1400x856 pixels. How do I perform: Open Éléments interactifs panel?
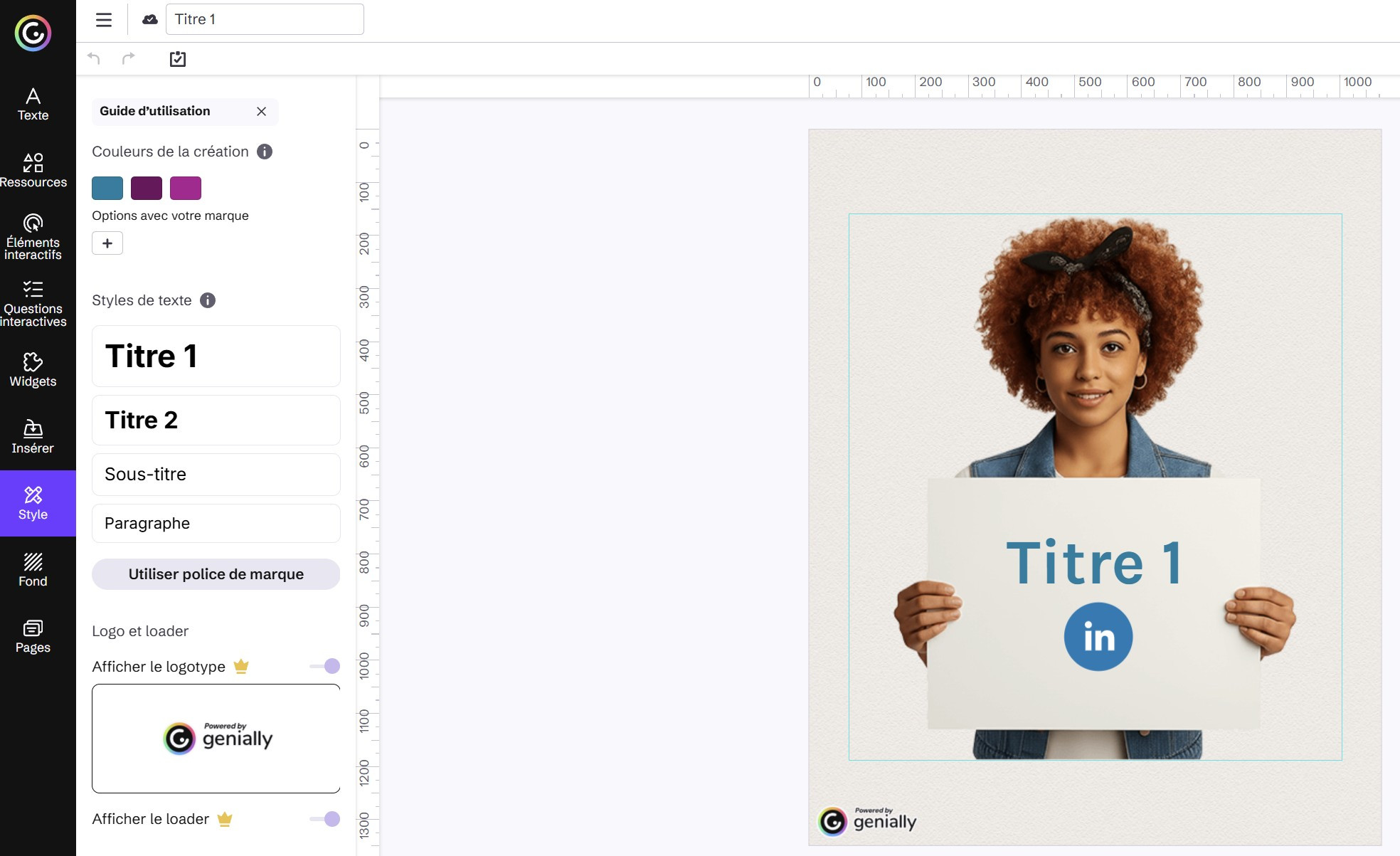[x=33, y=236]
